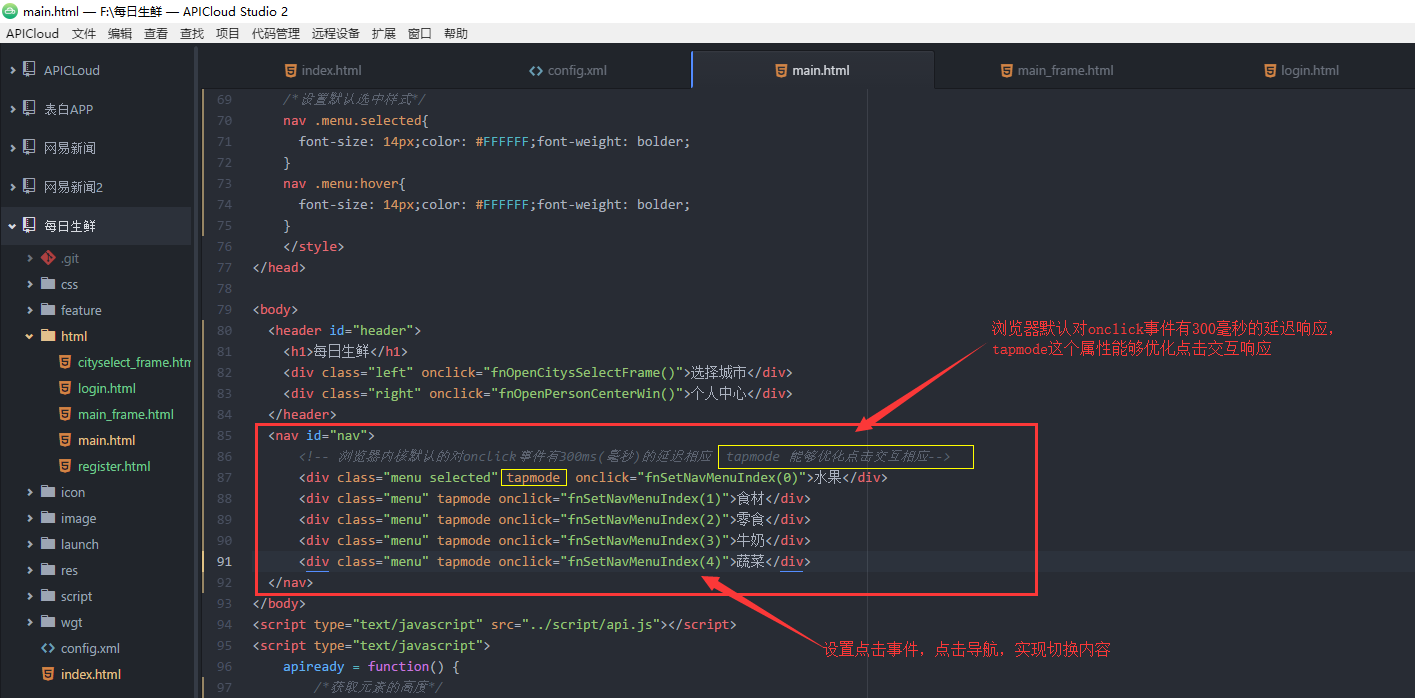Image resolution: width=1415 pixels, height=698 pixels.
Task: Open the 查找 menu
Action: 191,33
